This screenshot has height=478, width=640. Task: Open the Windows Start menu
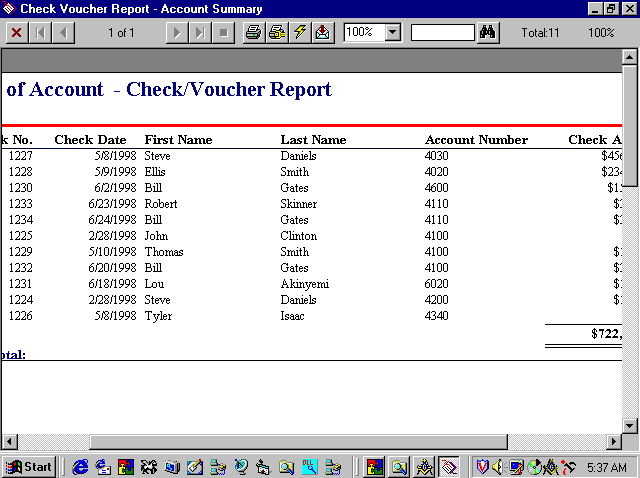pos(29,466)
